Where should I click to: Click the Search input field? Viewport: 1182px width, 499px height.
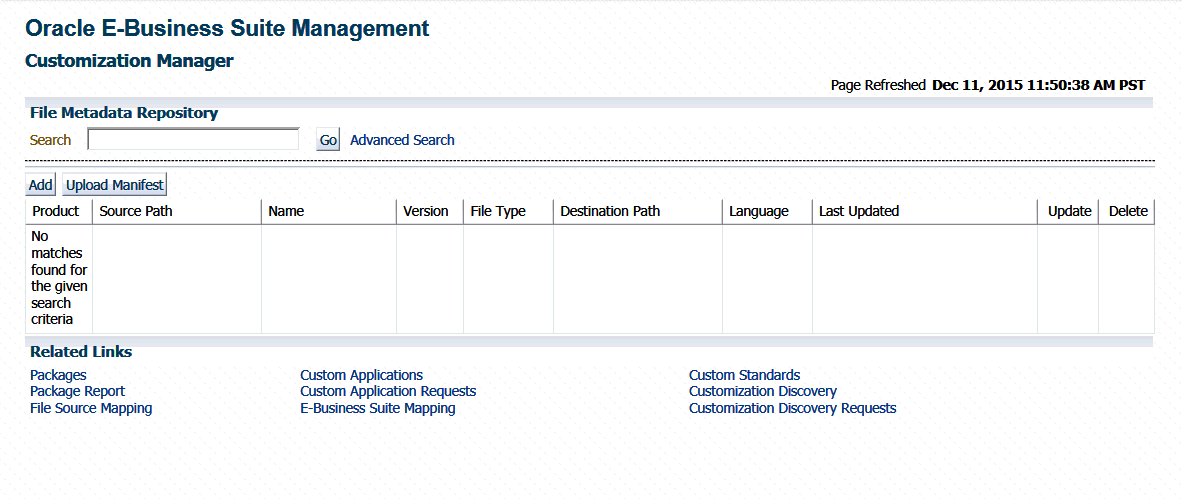pos(194,139)
